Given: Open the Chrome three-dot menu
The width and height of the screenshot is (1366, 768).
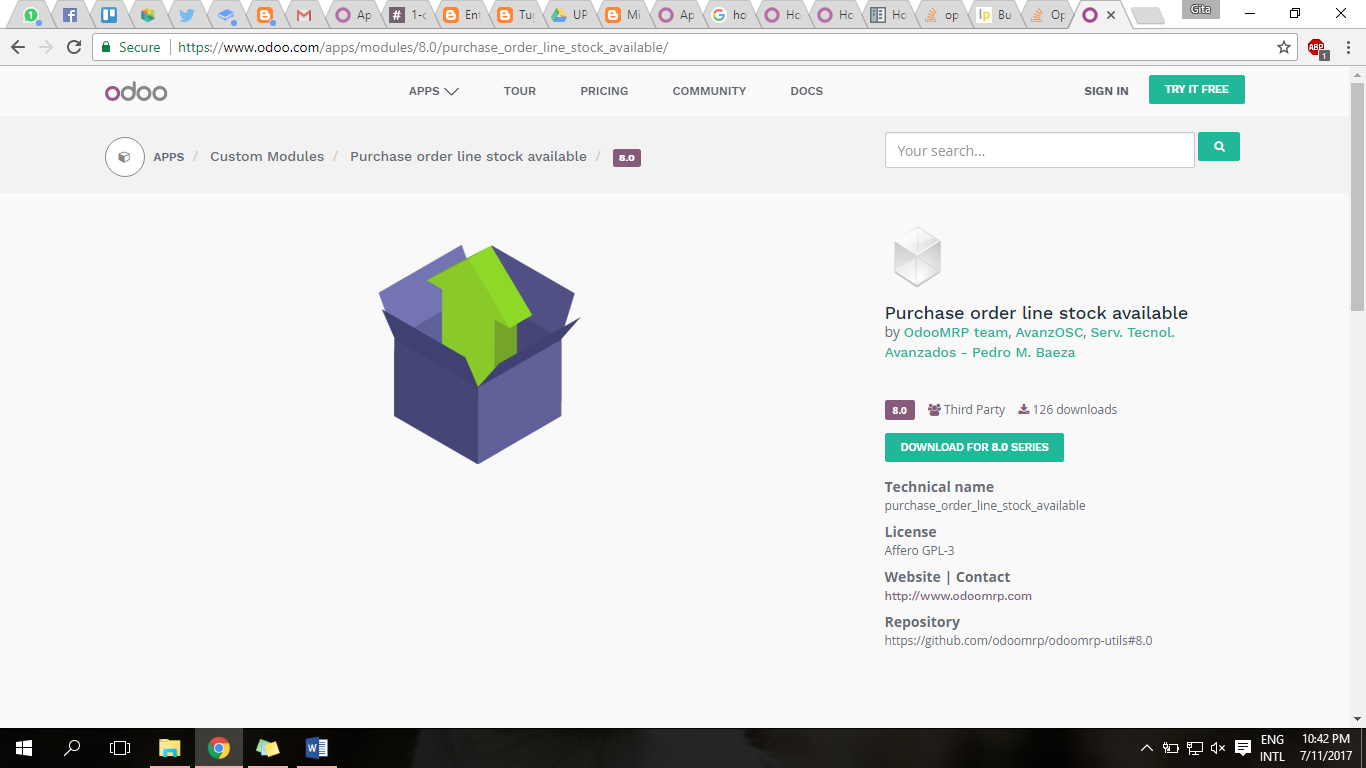Looking at the screenshot, I should [1348, 47].
